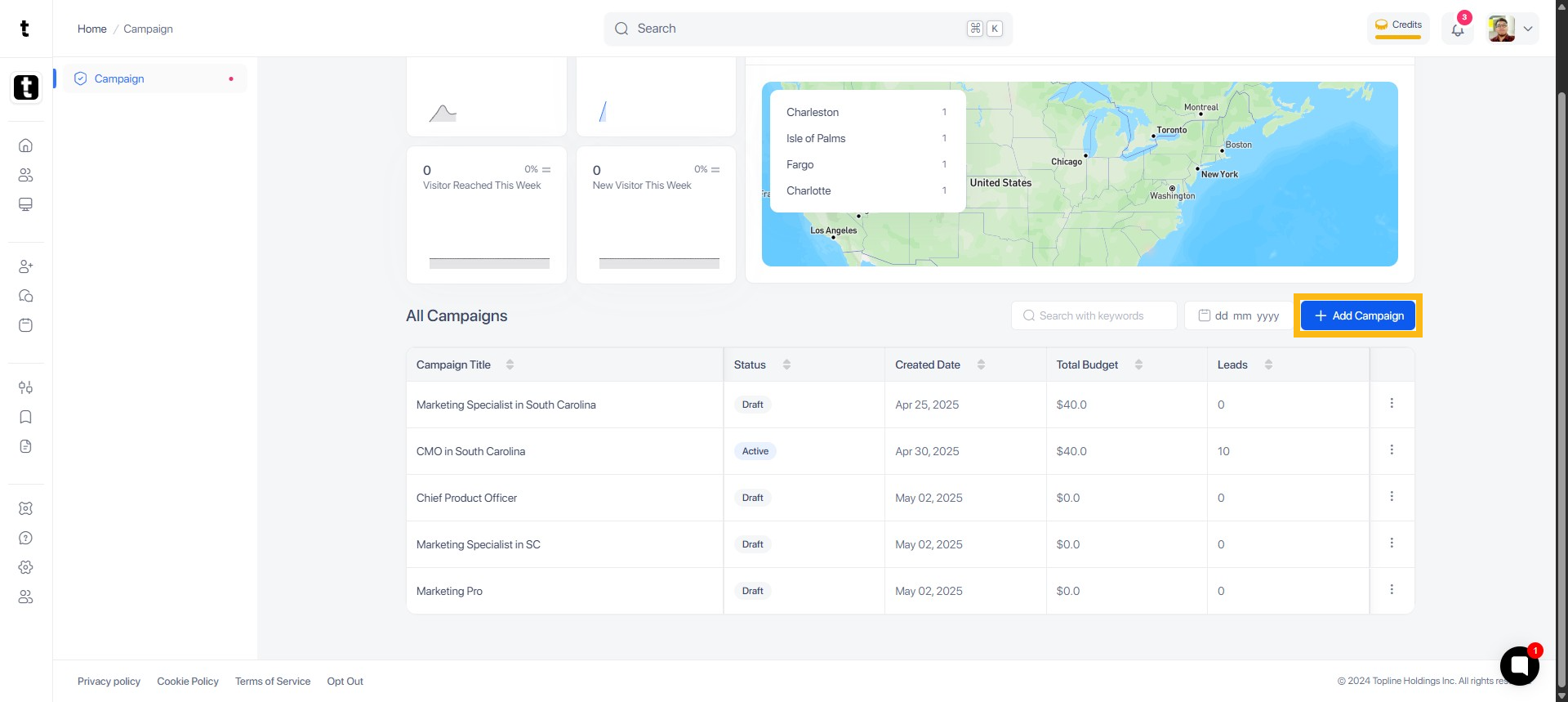
Task: Open the help question mark icon
Action: pos(25,538)
